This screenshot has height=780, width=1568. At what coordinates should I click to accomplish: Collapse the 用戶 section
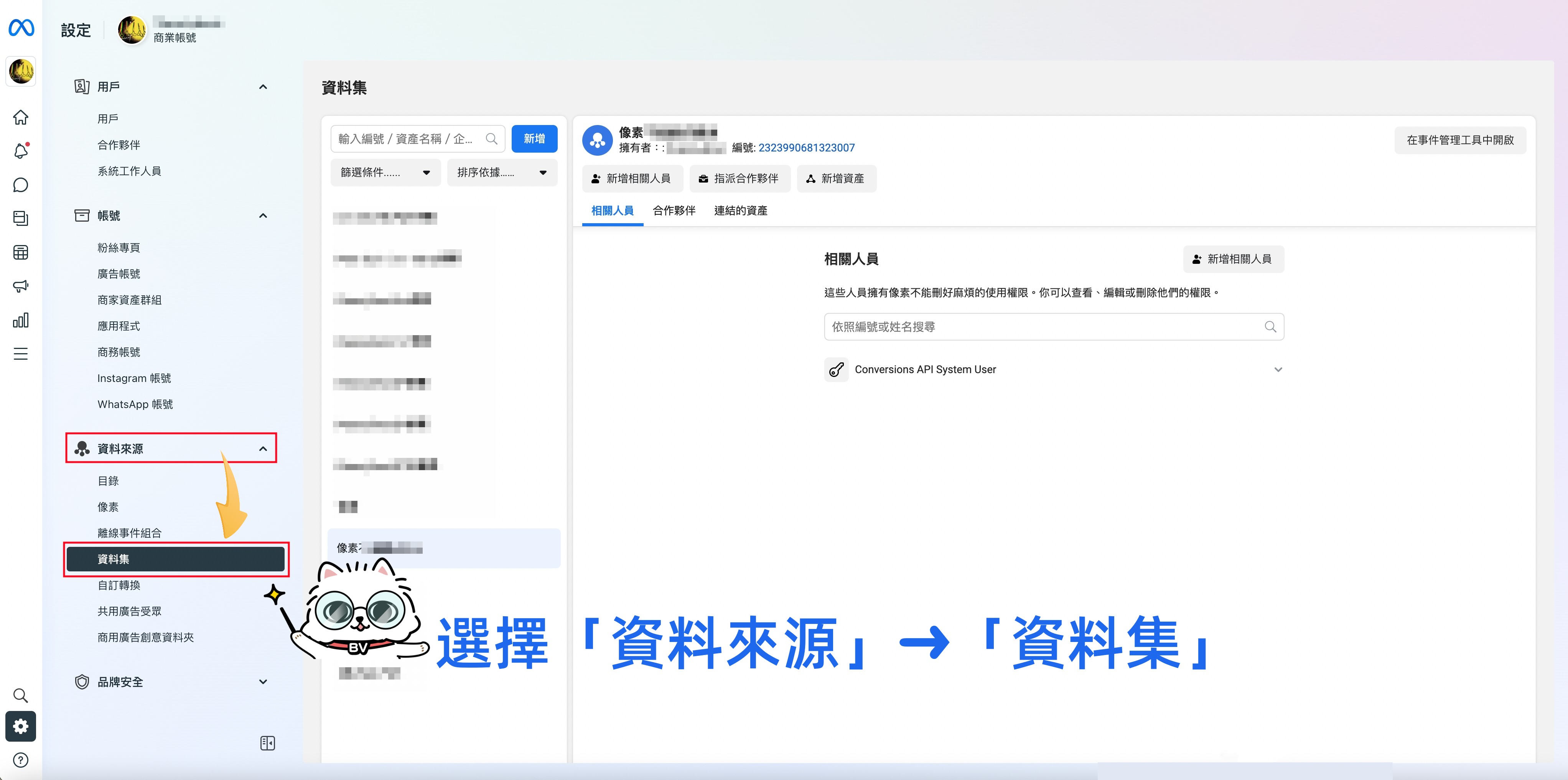(263, 87)
